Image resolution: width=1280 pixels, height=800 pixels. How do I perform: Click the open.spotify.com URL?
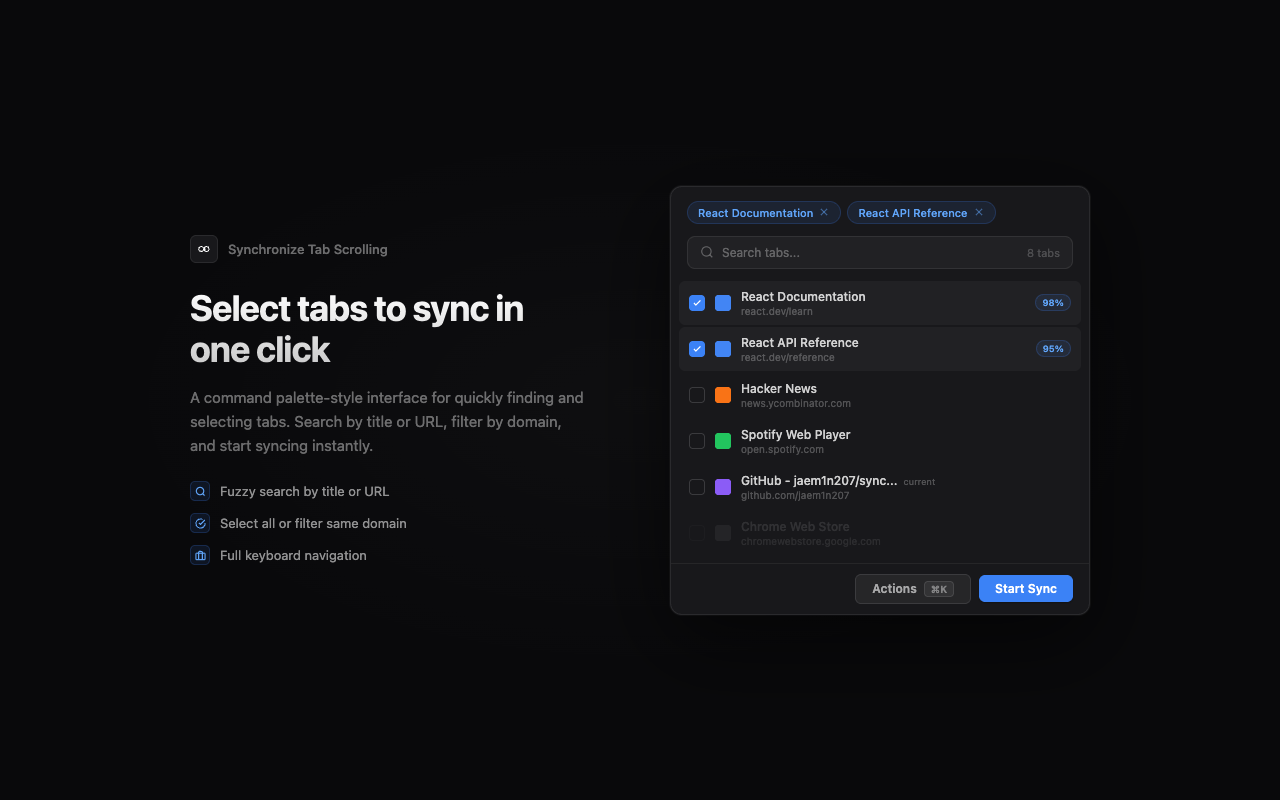782,450
